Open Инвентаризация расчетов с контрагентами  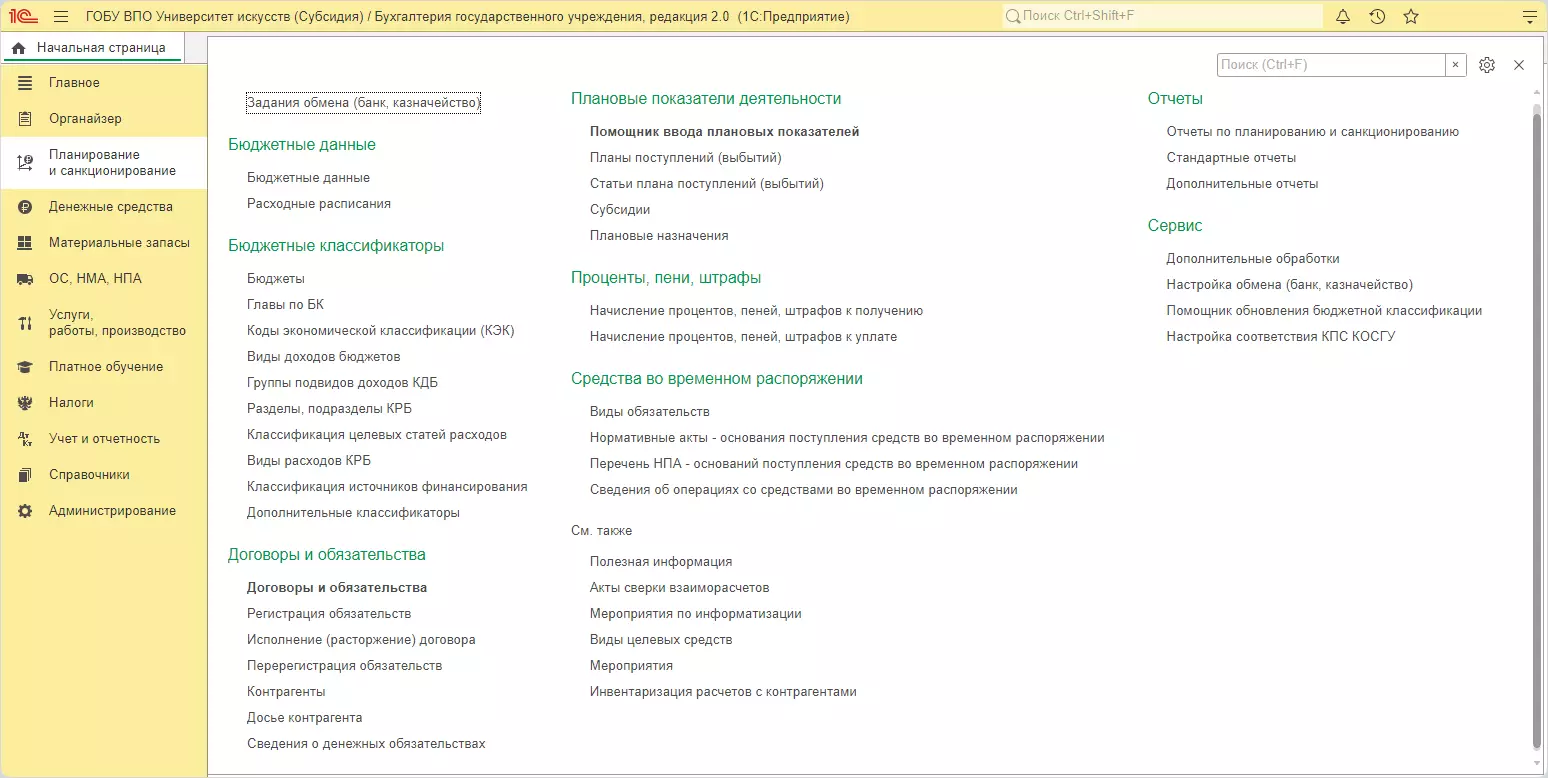(x=723, y=692)
